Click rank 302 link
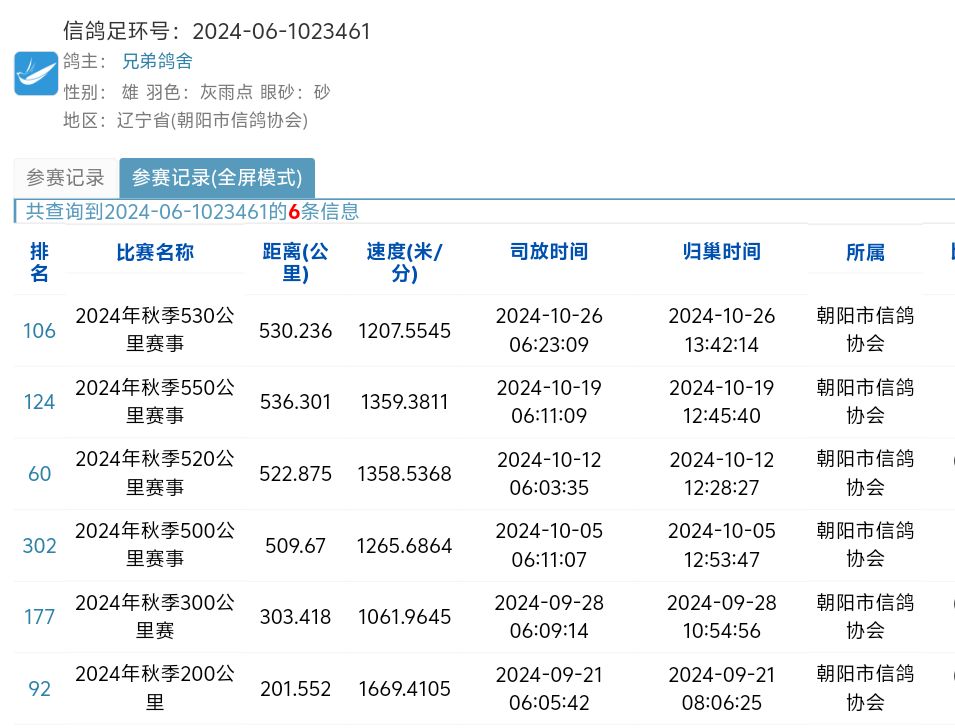Viewport: 955px width, 728px height. [39, 546]
